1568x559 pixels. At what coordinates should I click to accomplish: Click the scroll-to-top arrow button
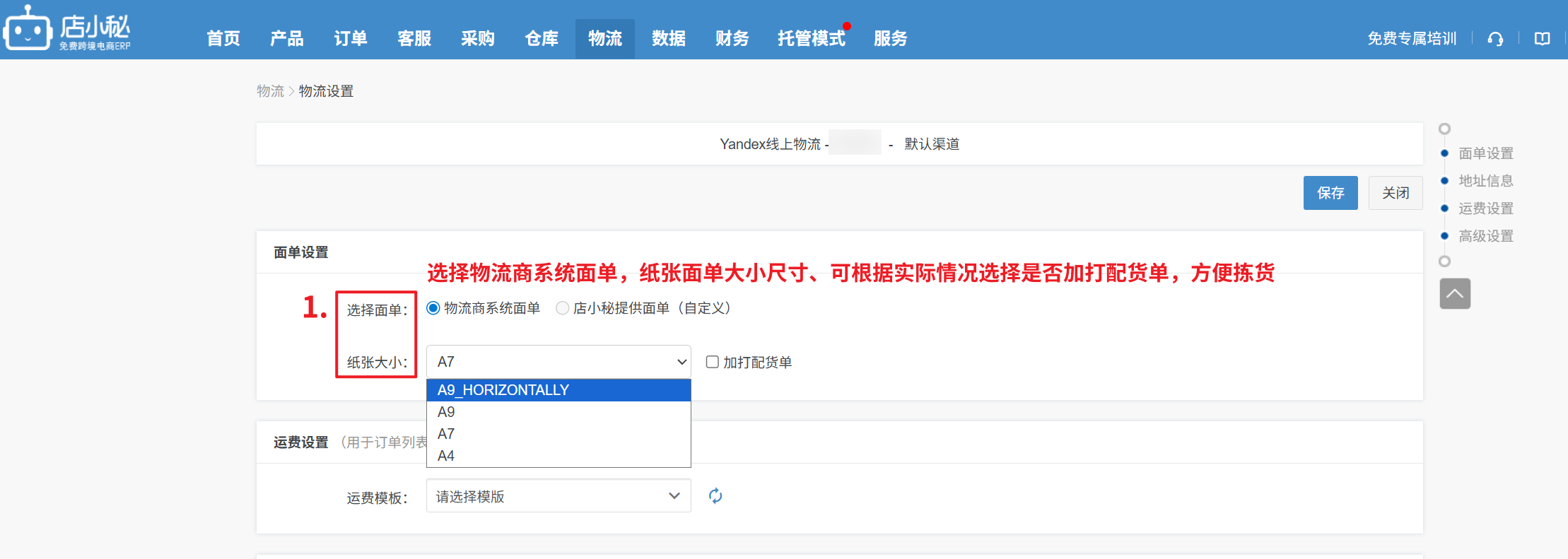coord(1455,293)
